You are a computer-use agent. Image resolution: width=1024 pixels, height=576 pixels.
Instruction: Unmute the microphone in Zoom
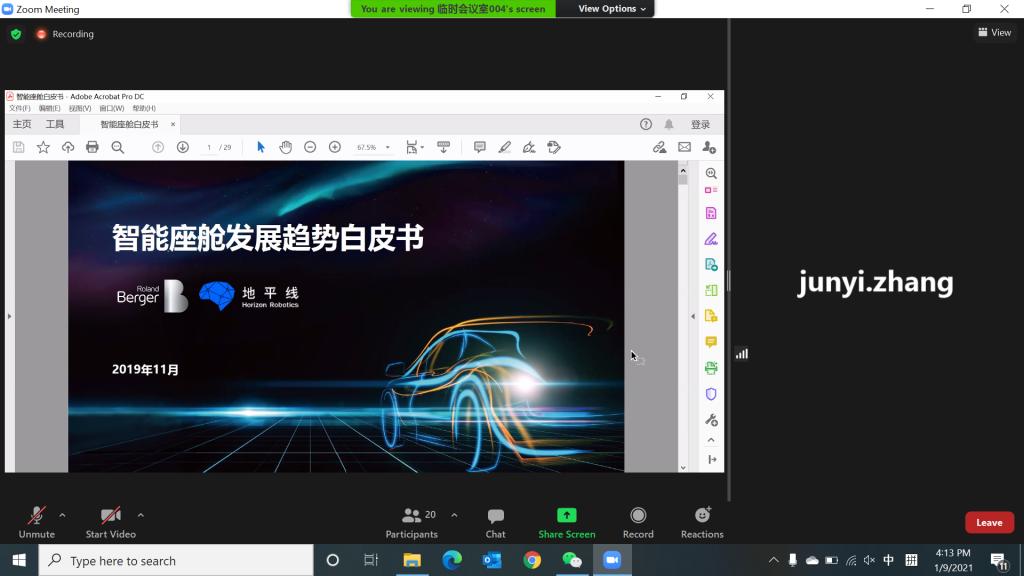point(36,521)
